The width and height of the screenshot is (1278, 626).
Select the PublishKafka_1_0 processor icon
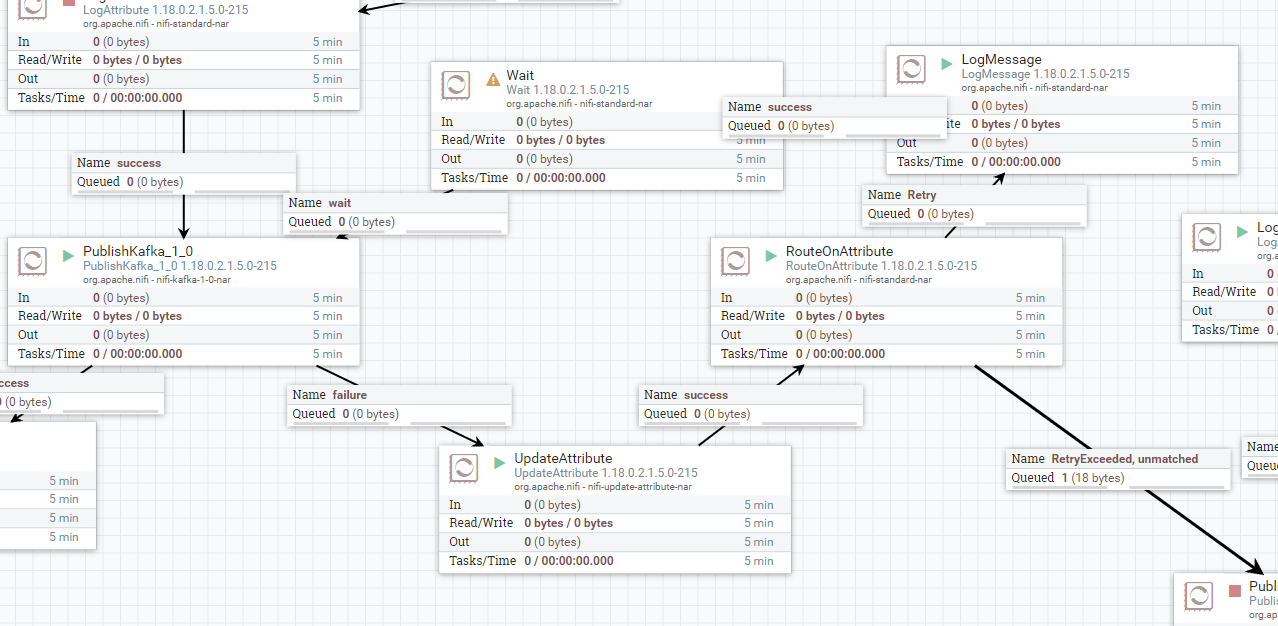pyautogui.click(x=32, y=260)
